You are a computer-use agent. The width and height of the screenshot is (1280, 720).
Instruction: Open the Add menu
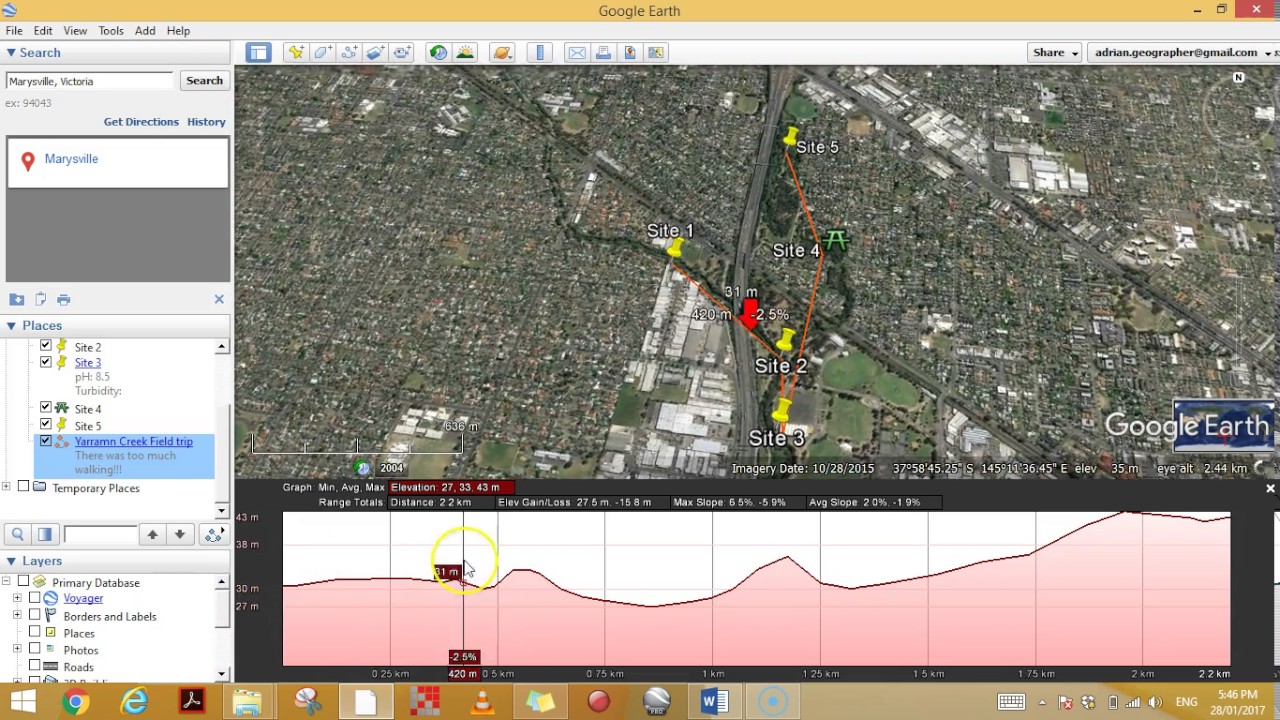[x=145, y=31]
